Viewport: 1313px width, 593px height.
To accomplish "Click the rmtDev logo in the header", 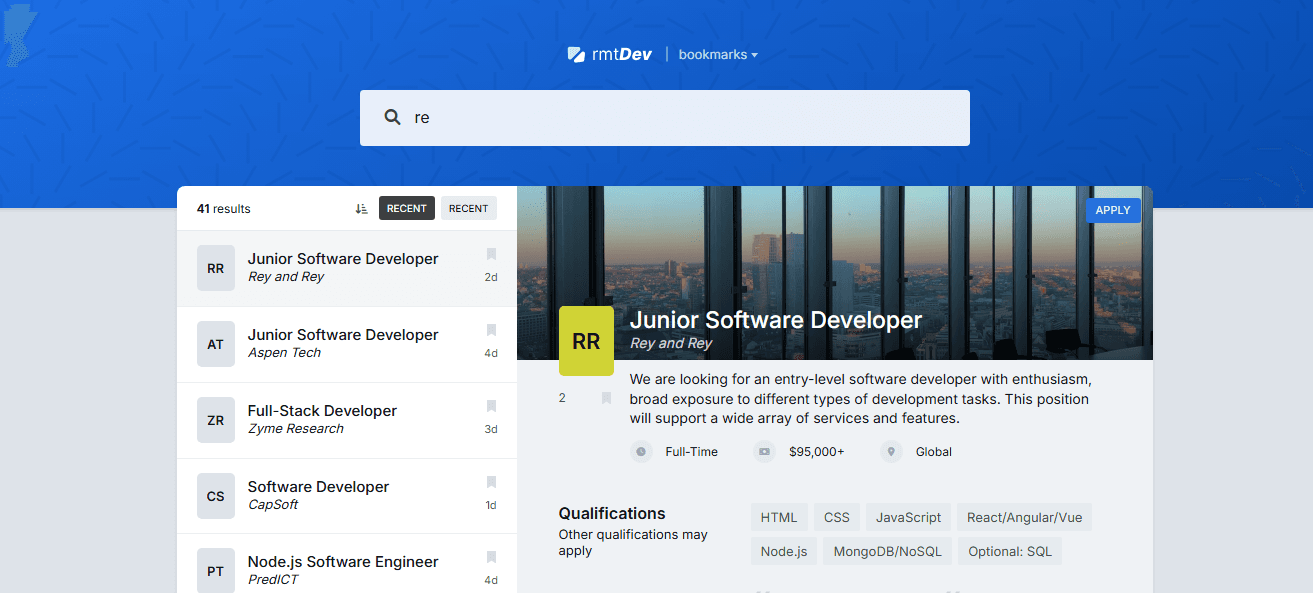I will (610, 54).
